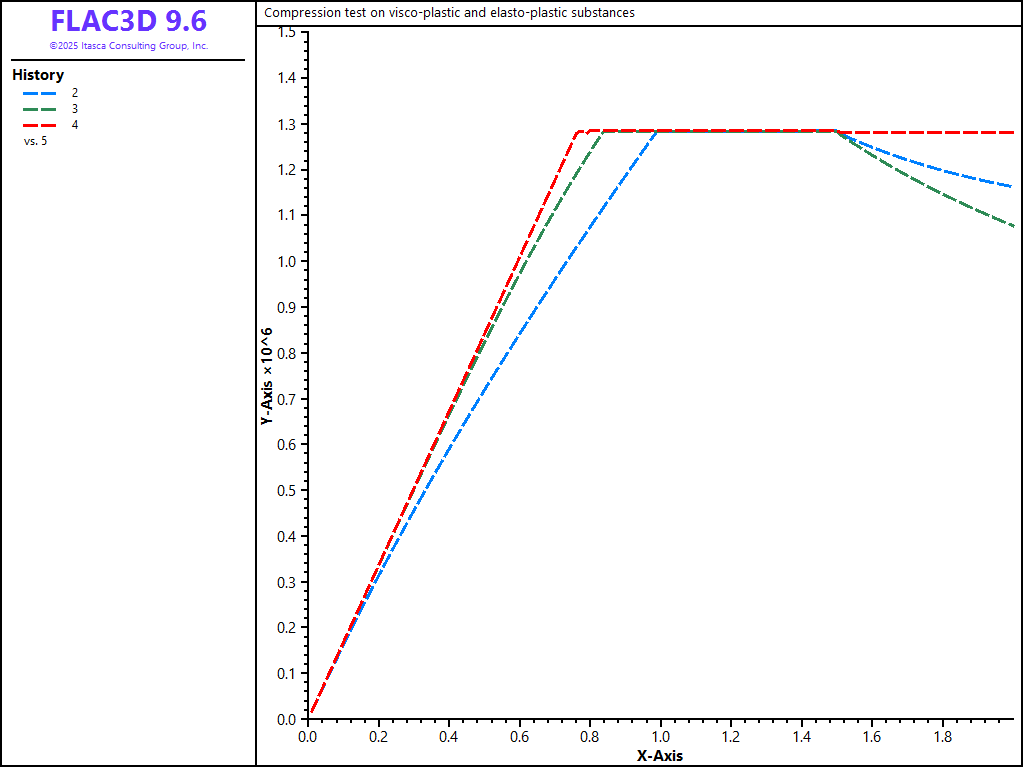
Task: Click the 1.5 tick label on vertical axis
Action: (x=287, y=33)
